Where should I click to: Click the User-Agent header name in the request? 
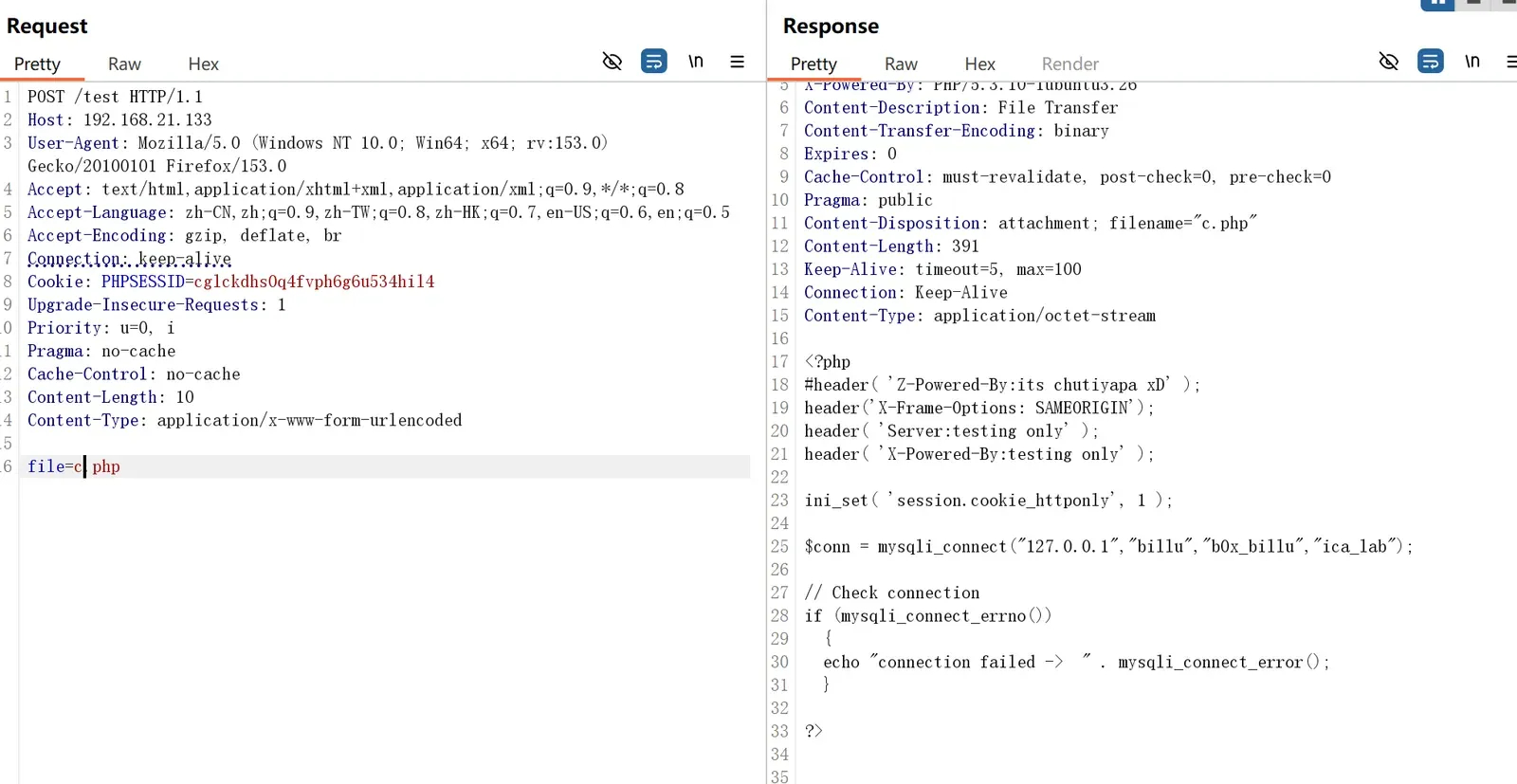[73, 143]
